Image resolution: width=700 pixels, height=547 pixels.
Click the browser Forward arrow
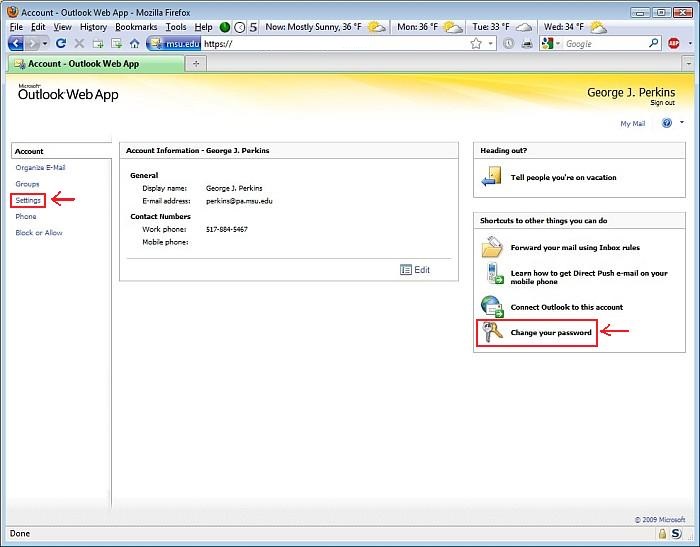pyautogui.click(x=32, y=43)
